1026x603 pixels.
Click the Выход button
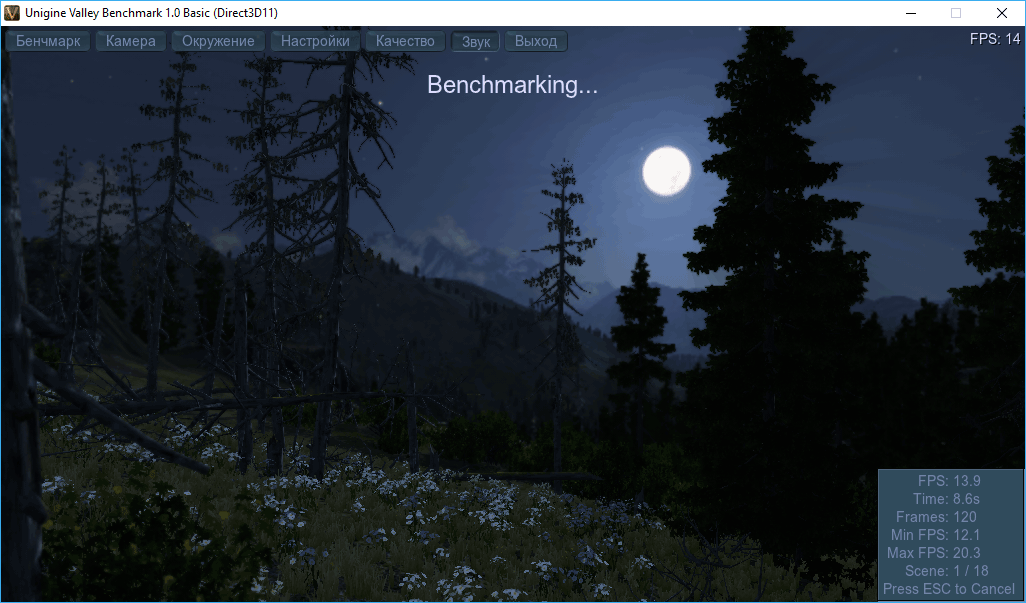tap(536, 41)
